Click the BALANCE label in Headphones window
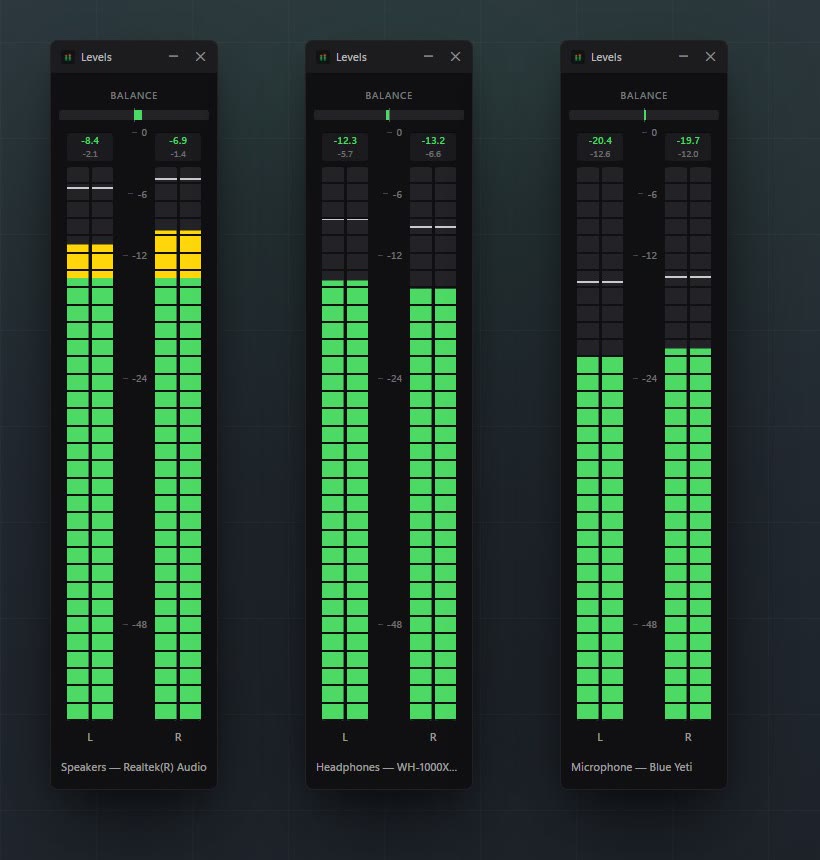Viewport: 820px width, 860px height. (x=389, y=95)
